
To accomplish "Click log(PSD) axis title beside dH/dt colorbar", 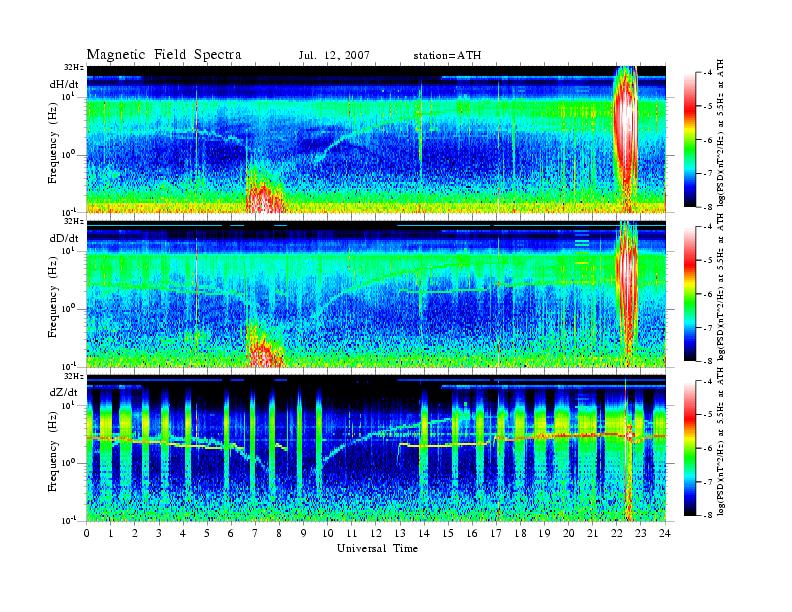I will [x=721, y=133].
